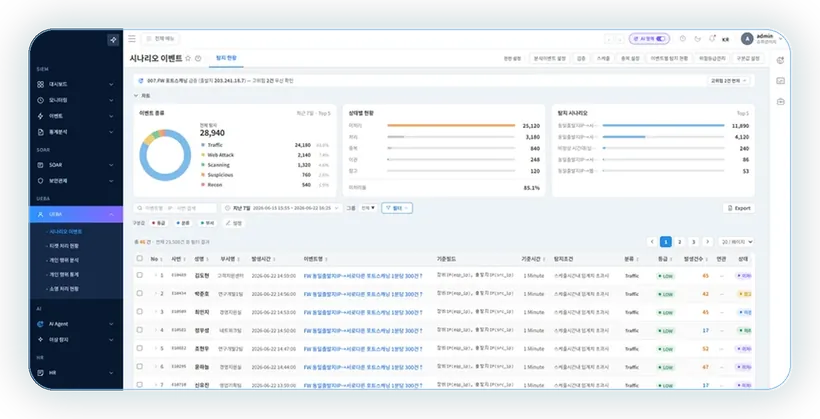This screenshot has height=419, width=820.
Task: Click the notification bell icon in top bar
Action: pos(712,39)
